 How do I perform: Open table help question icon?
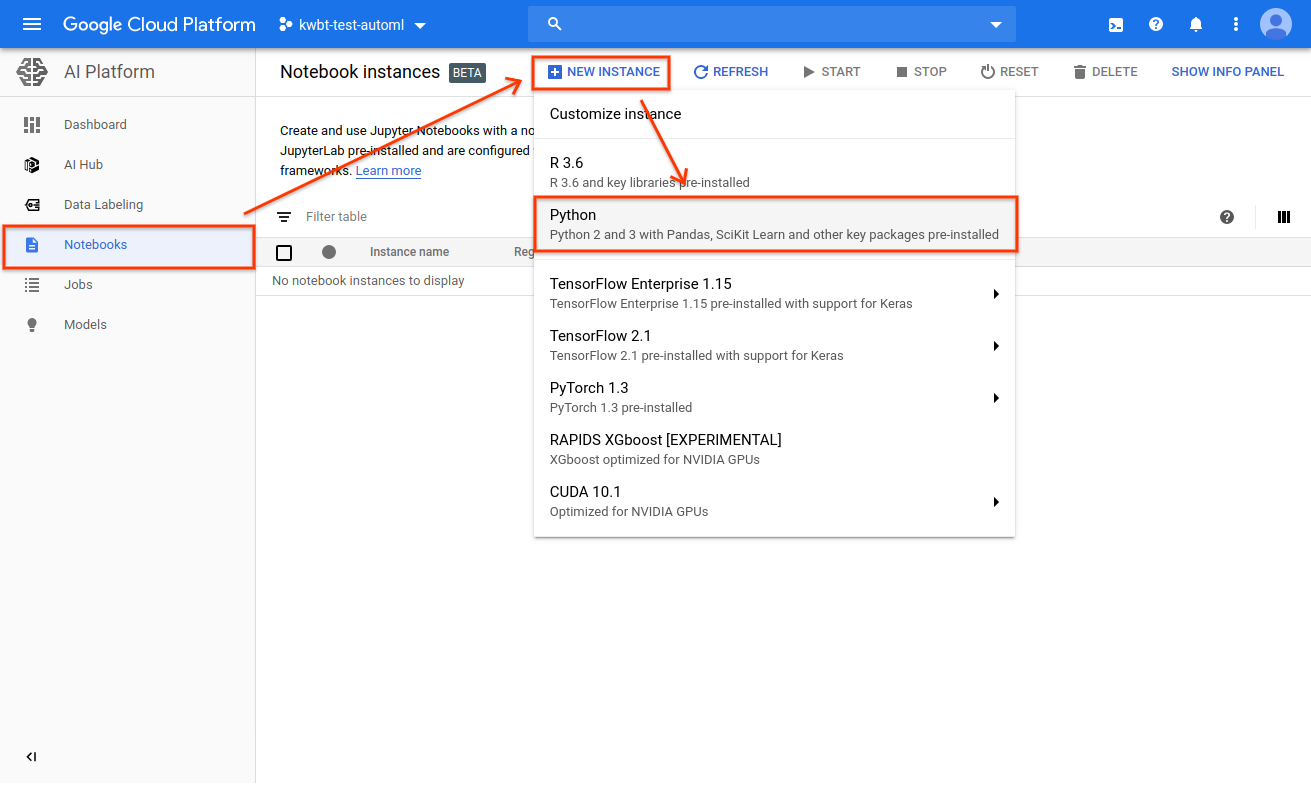point(1227,217)
